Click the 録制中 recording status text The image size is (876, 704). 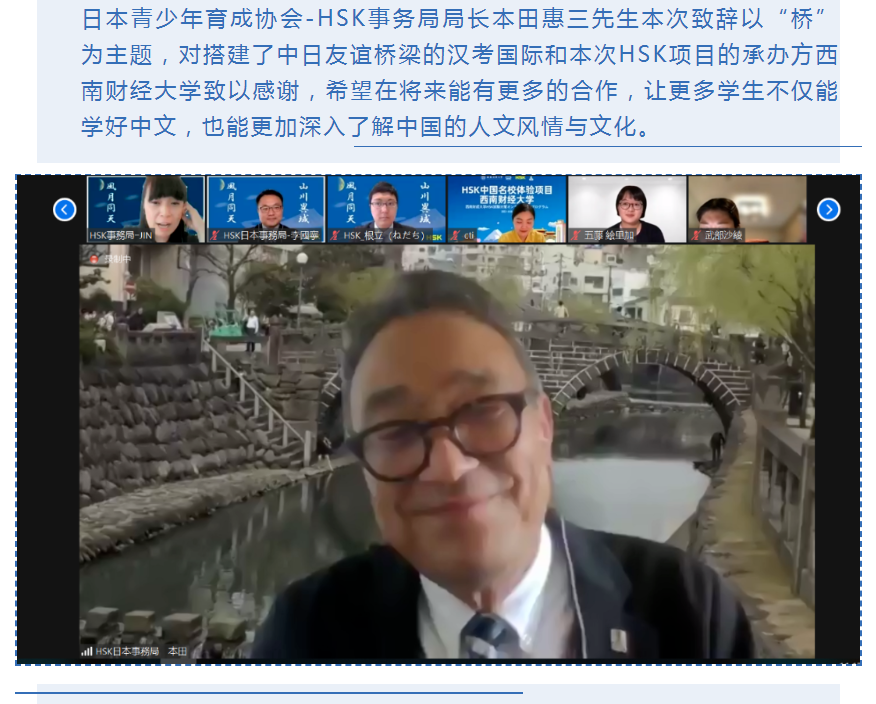(118, 258)
